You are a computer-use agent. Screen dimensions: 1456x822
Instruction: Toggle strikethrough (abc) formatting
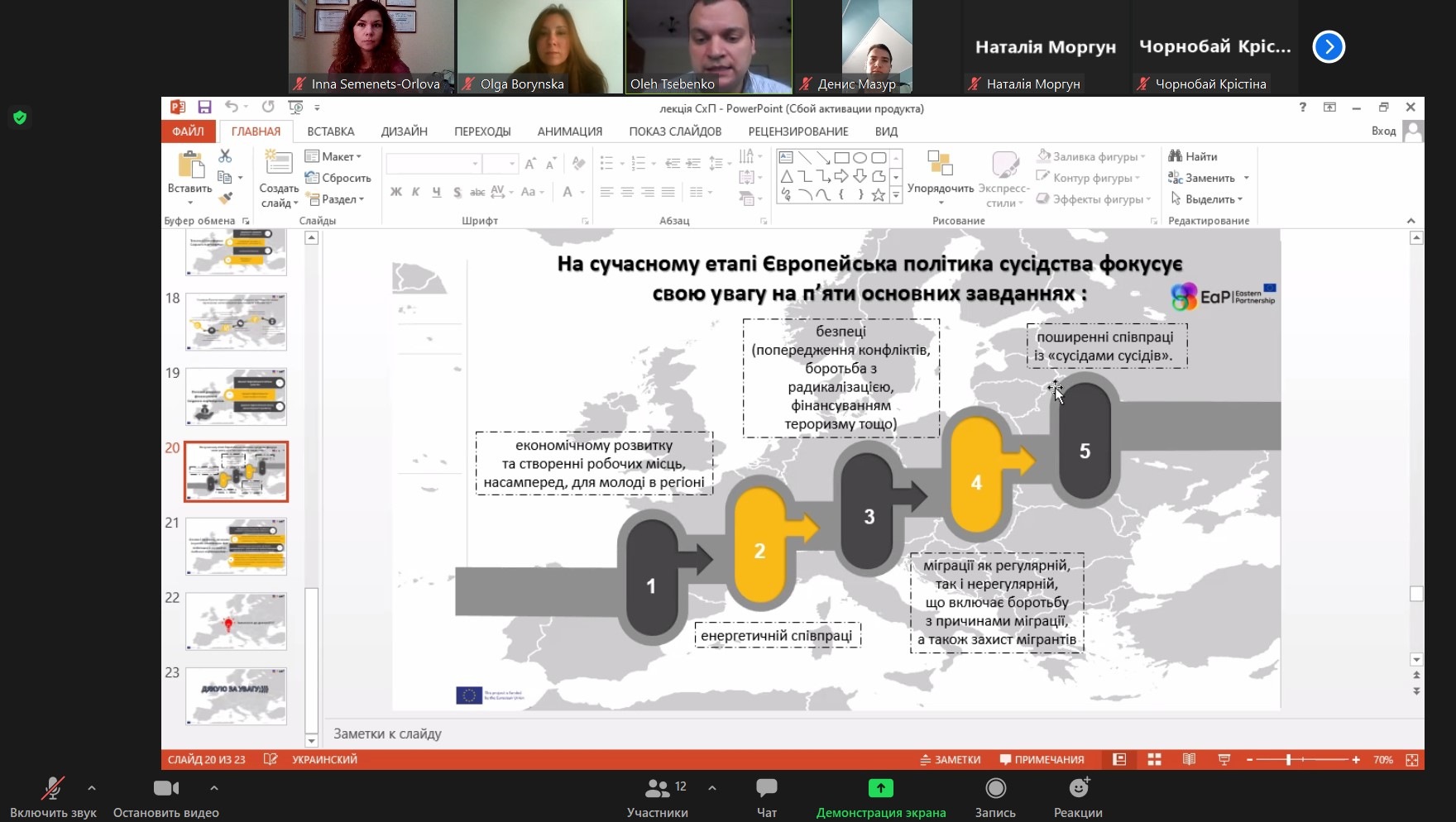point(477,192)
